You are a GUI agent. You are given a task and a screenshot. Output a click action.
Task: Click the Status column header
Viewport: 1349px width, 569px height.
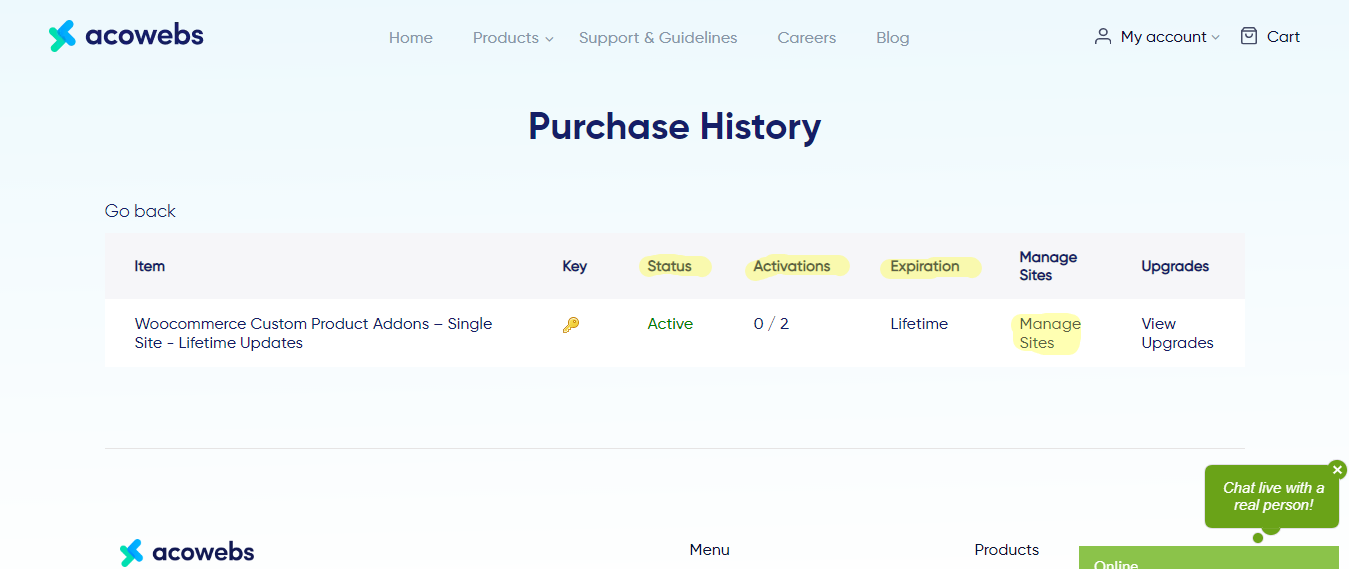pyautogui.click(x=669, y=266)
